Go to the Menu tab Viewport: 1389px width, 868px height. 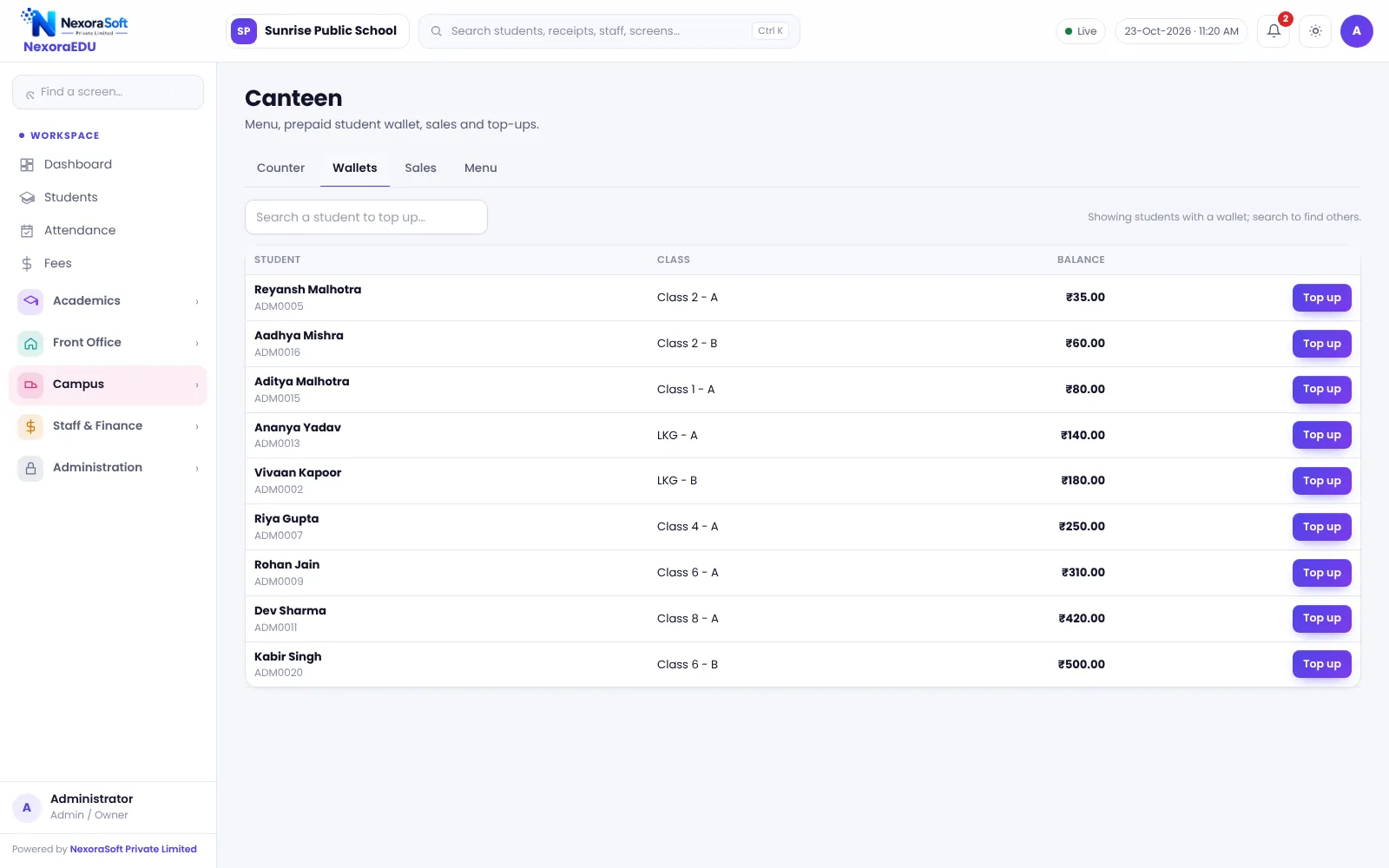[480, 168]
